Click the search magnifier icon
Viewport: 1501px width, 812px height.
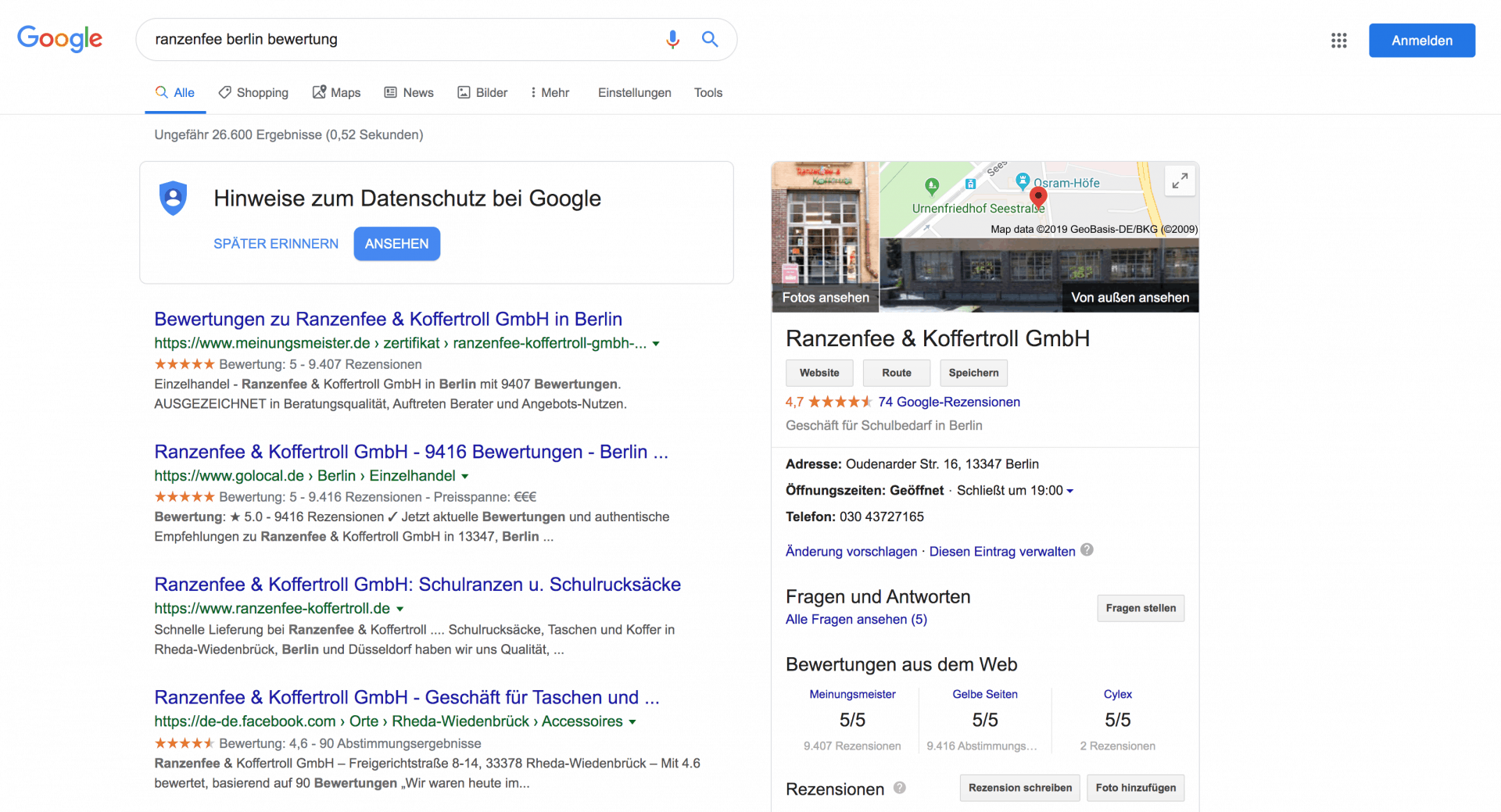click(x=710, y=39)
